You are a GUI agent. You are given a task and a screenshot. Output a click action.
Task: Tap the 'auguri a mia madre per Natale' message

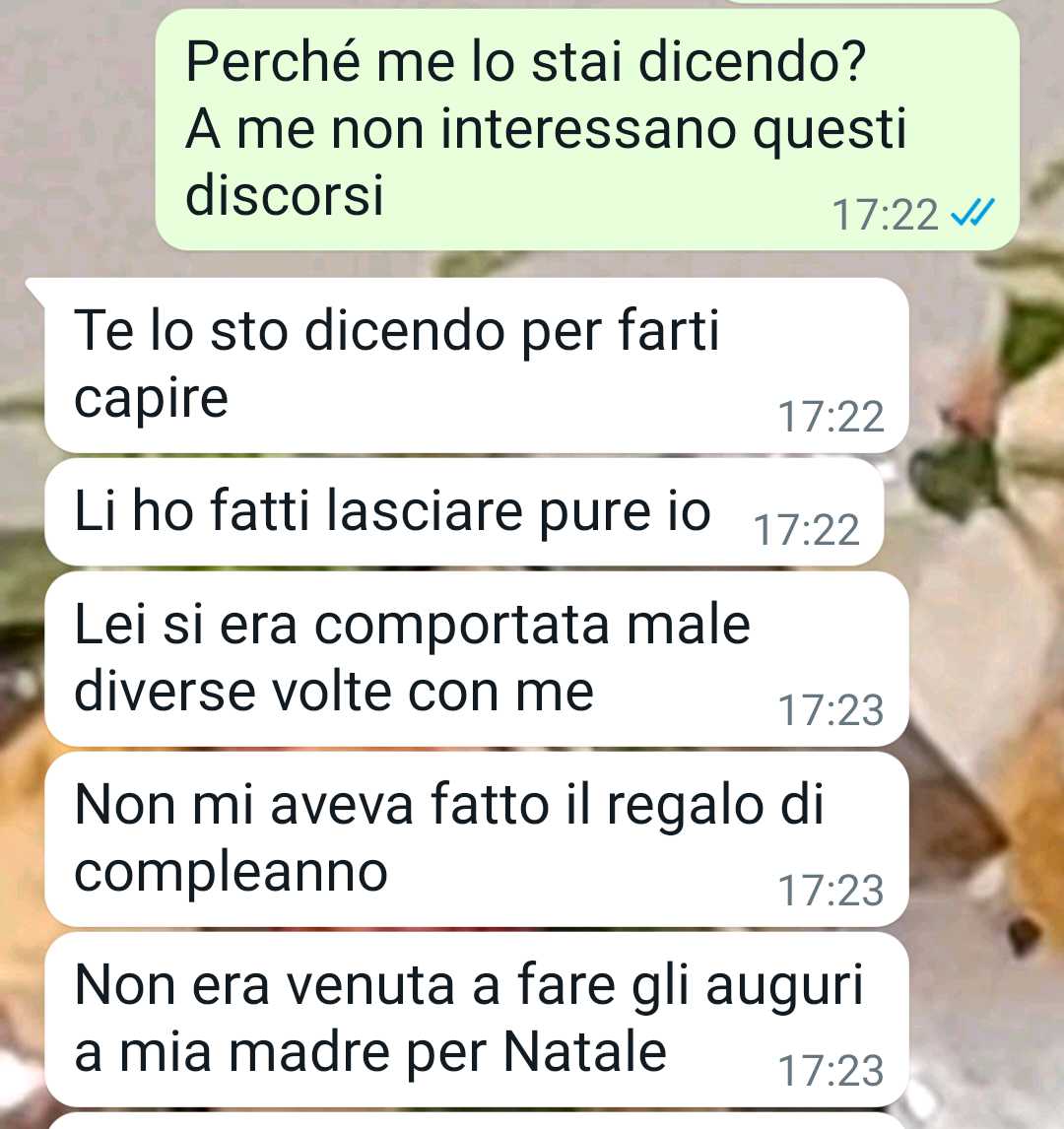pyautogui.click(x=477, y=1020)
